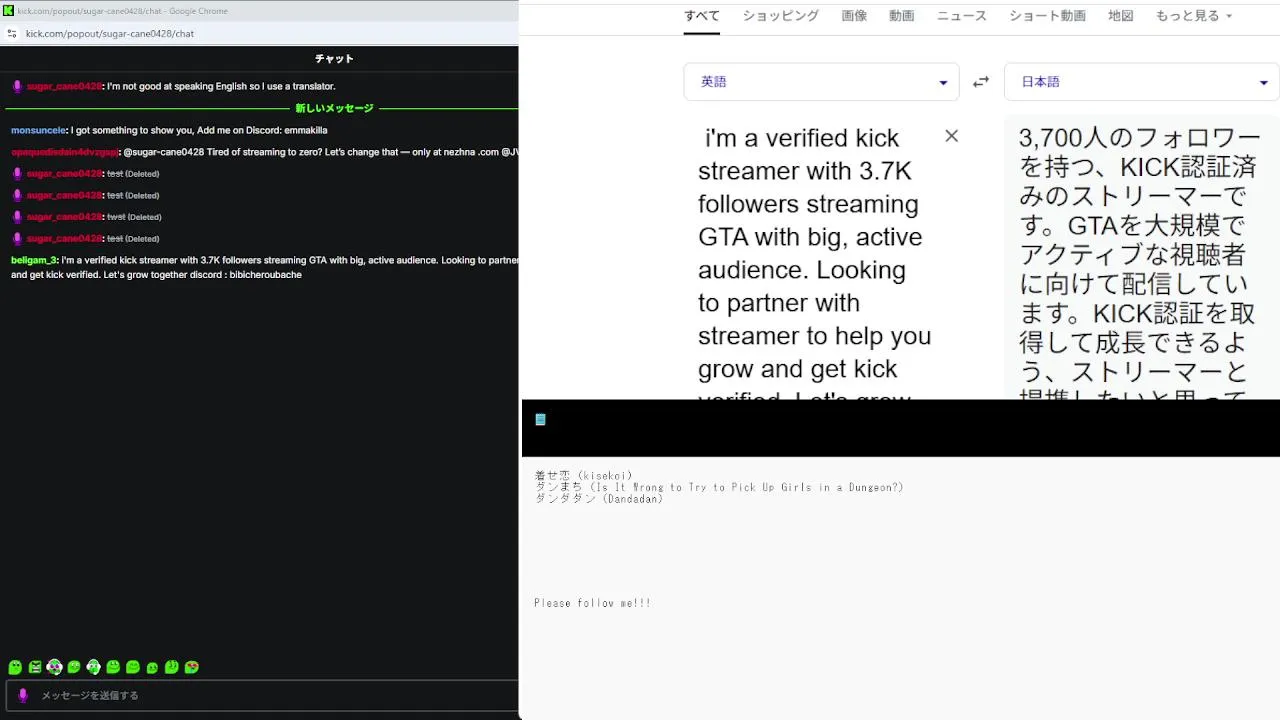Click the deleted 'twst' message text
Viewport: 1280px width, 720px height.
116,217
